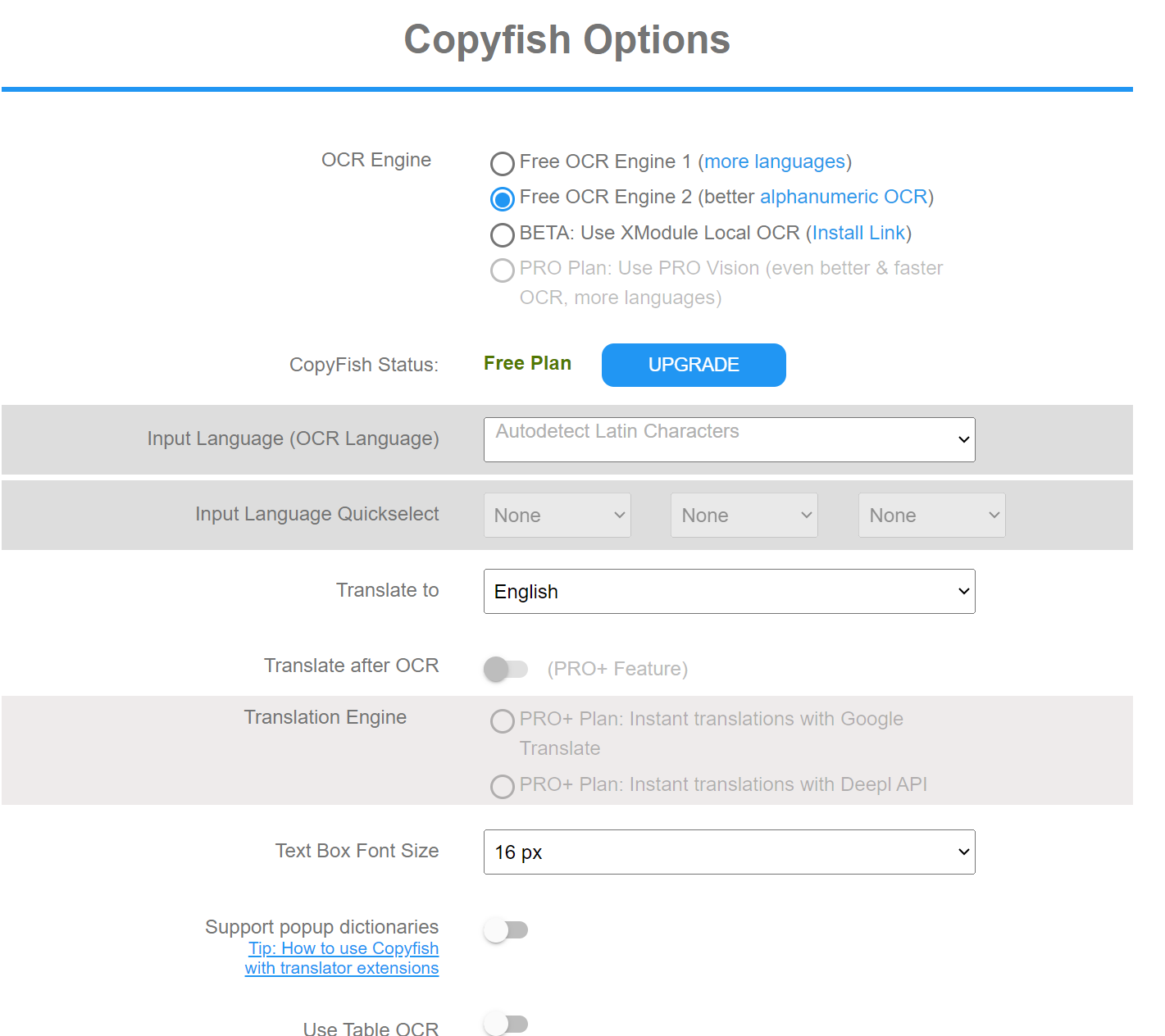Expand the Translate to English dropdown
Viewport: 1165px width, 1036px height.
(x=729, y=591)
